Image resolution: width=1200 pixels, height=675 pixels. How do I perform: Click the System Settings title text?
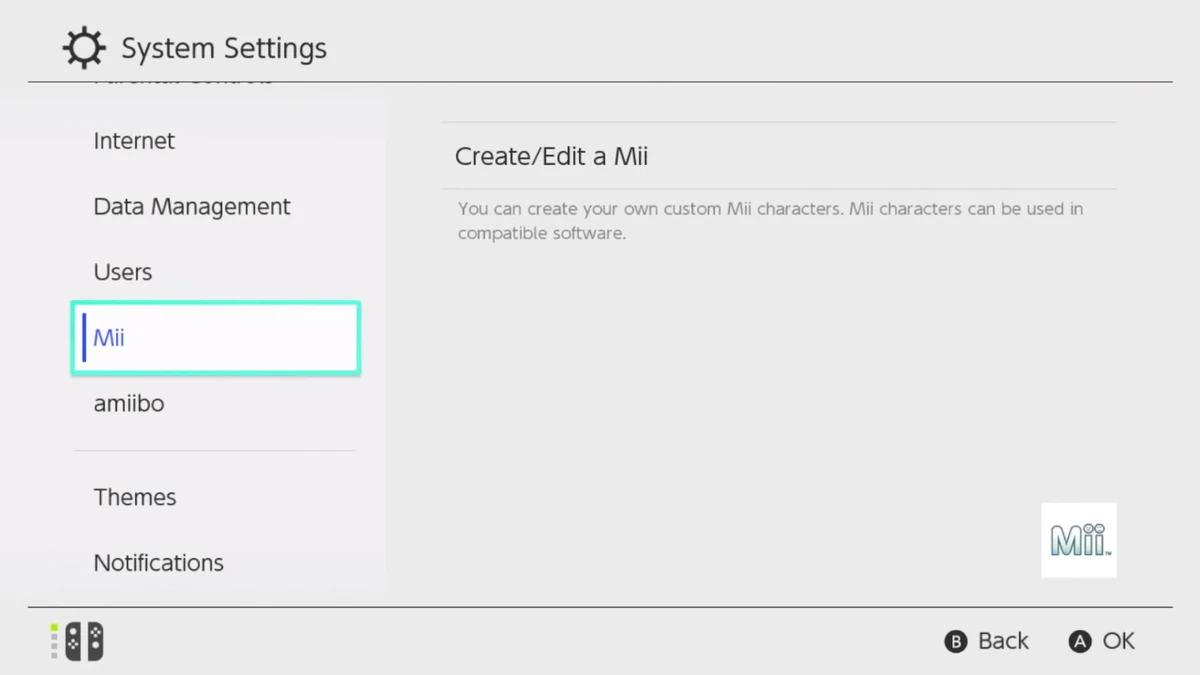pyautogui.click(x=224, y=47)
